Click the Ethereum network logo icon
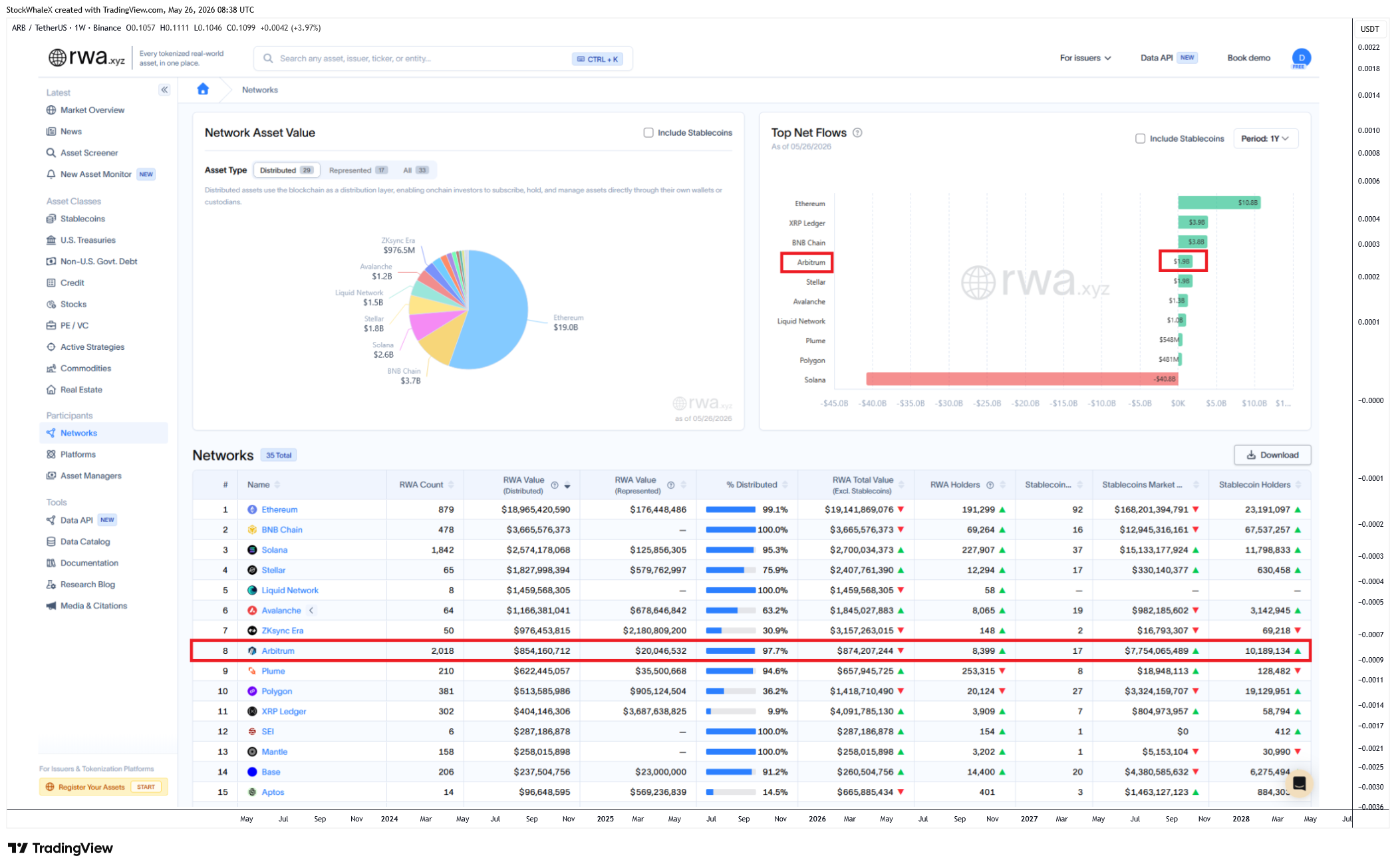Screen dimensions: 1396x868 point(252,509)
